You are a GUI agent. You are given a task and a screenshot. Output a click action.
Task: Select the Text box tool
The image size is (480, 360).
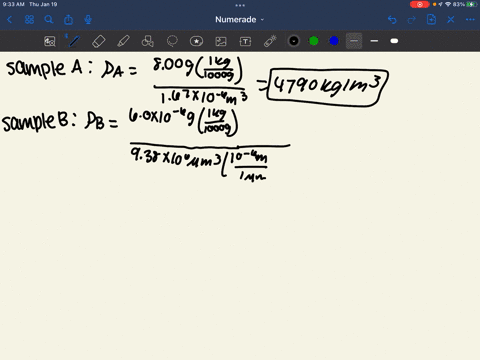click(245, 41)
